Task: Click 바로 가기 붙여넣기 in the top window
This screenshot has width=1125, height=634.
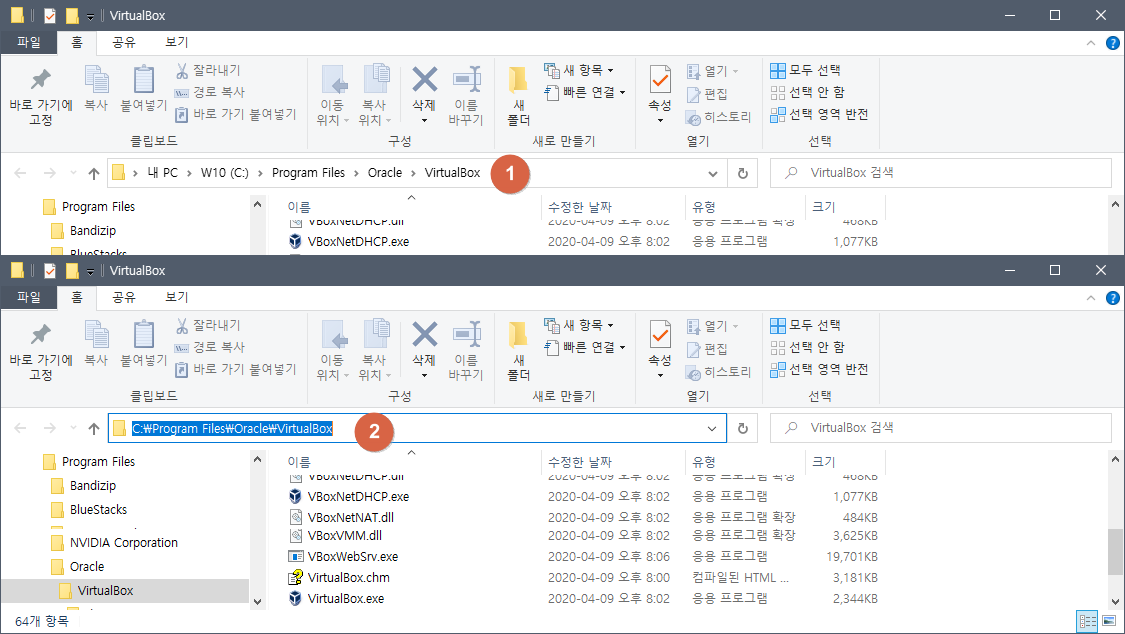Action: click(235, 114)
